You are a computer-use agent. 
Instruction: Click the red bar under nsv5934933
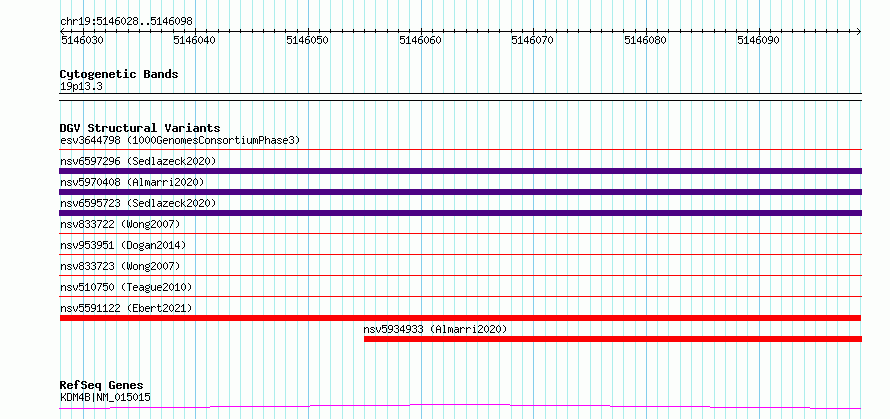[x=613, y=339]
